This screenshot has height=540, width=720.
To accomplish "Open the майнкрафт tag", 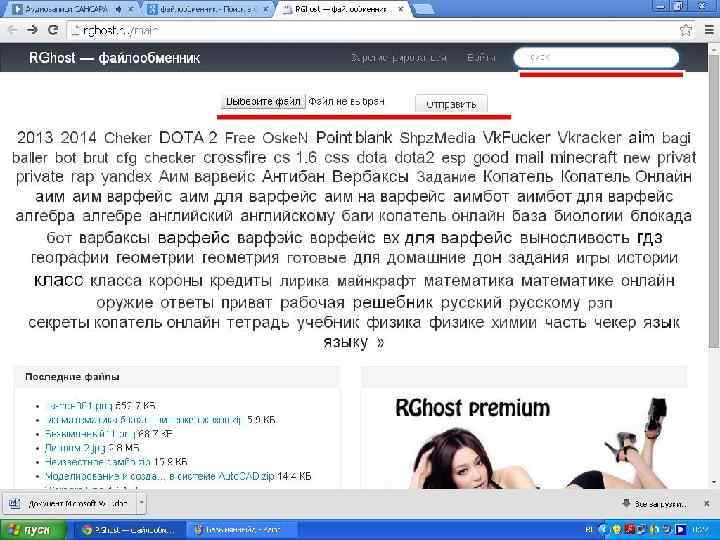I will (377, 280).
